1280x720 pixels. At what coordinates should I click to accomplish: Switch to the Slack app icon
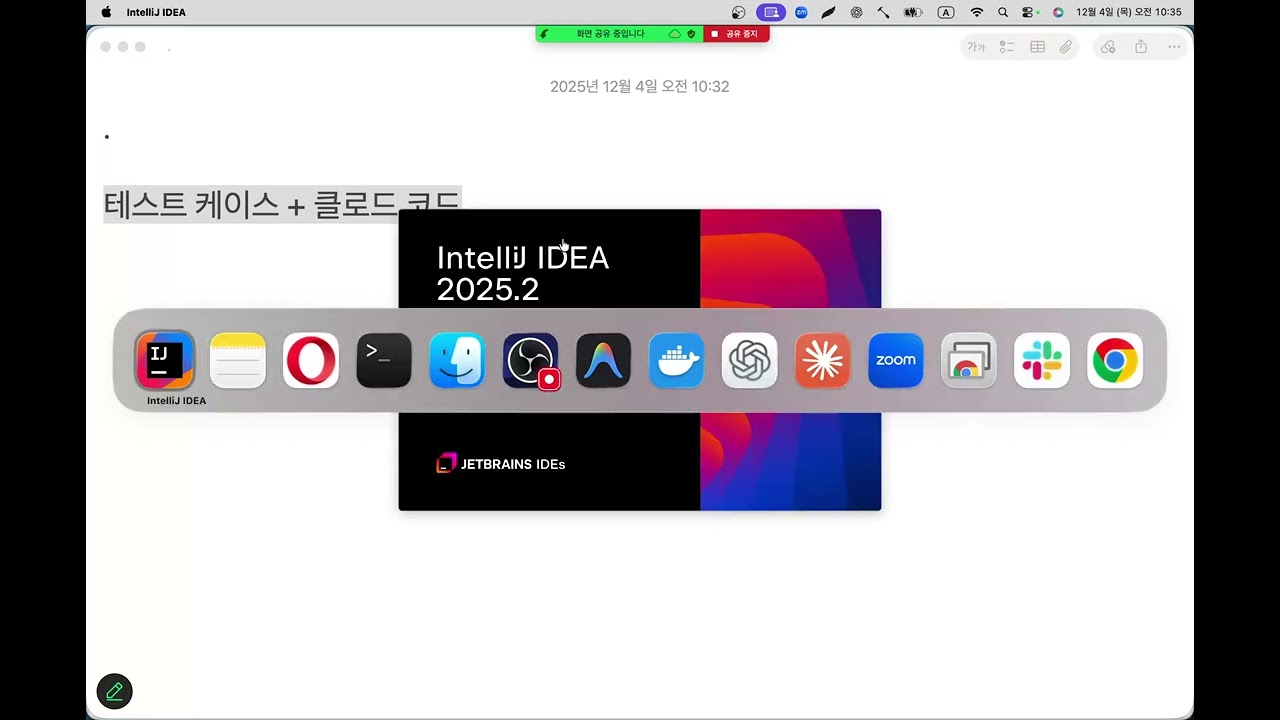[x=1042, y=360]
